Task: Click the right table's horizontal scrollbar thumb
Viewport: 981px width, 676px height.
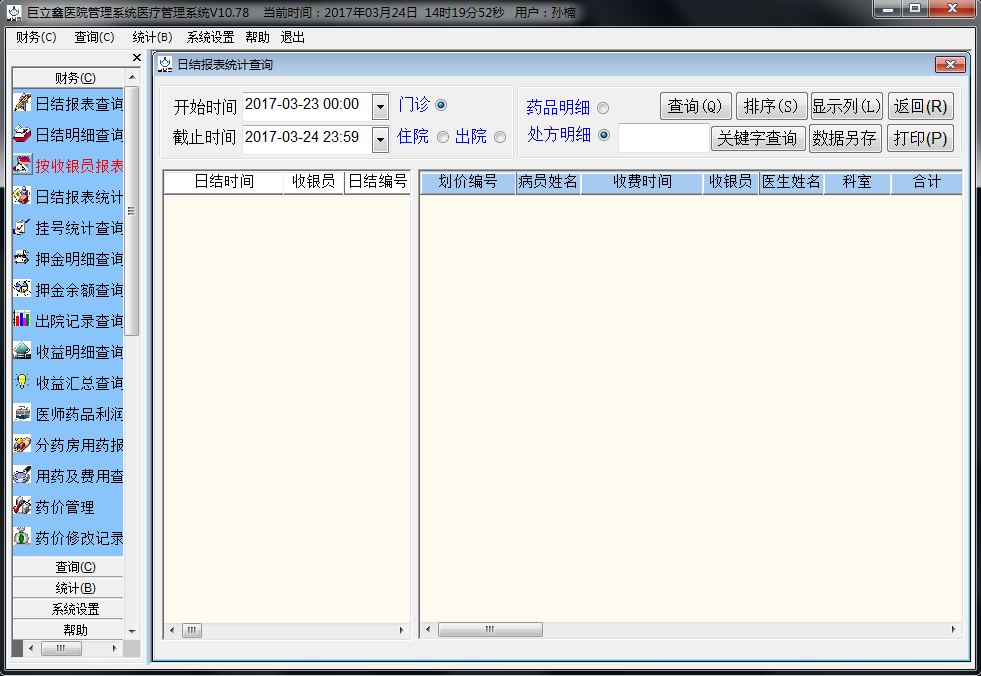Action: point(490,630)
